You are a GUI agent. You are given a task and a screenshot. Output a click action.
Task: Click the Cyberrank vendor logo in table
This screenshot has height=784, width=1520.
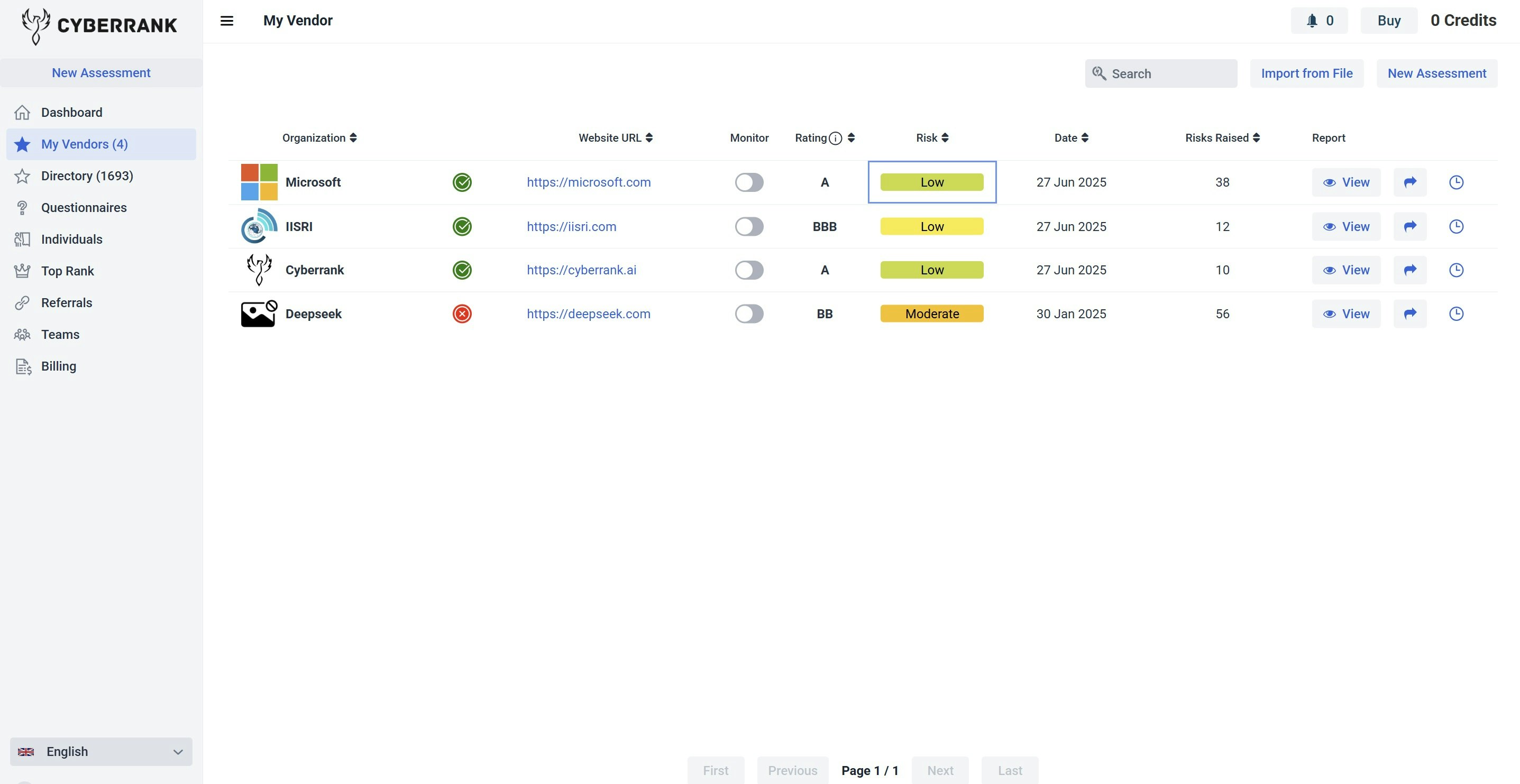coord(259,270)
